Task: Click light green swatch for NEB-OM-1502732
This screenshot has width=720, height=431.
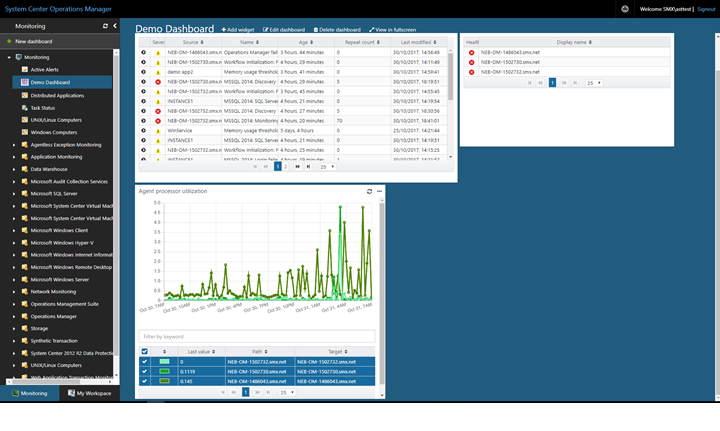Action: pyautogui.click(x=164, y=362)
